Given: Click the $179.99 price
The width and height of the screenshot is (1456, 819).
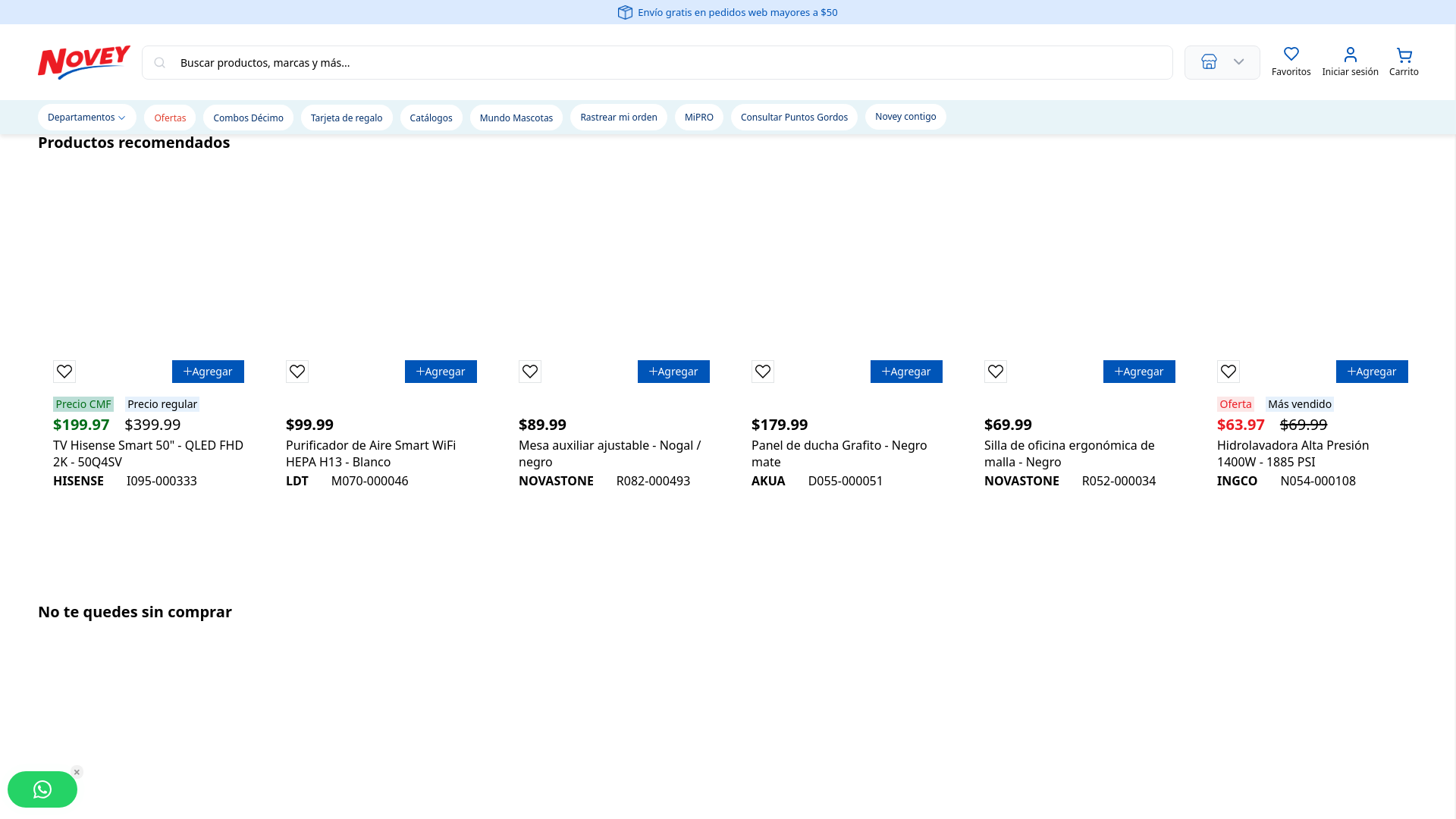Looking at the screenshot, I should tap(780, 425).
